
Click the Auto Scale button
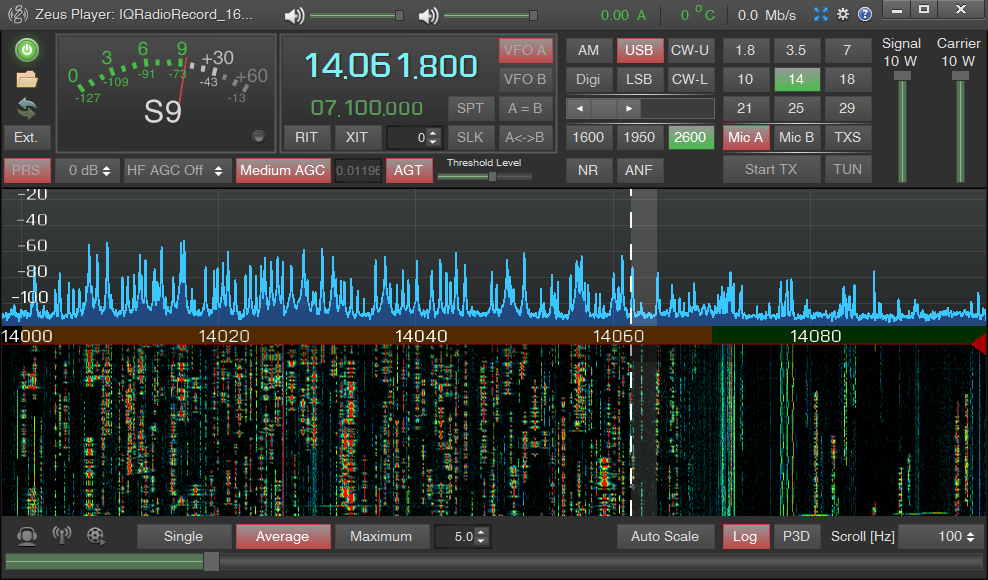point(665,537)
